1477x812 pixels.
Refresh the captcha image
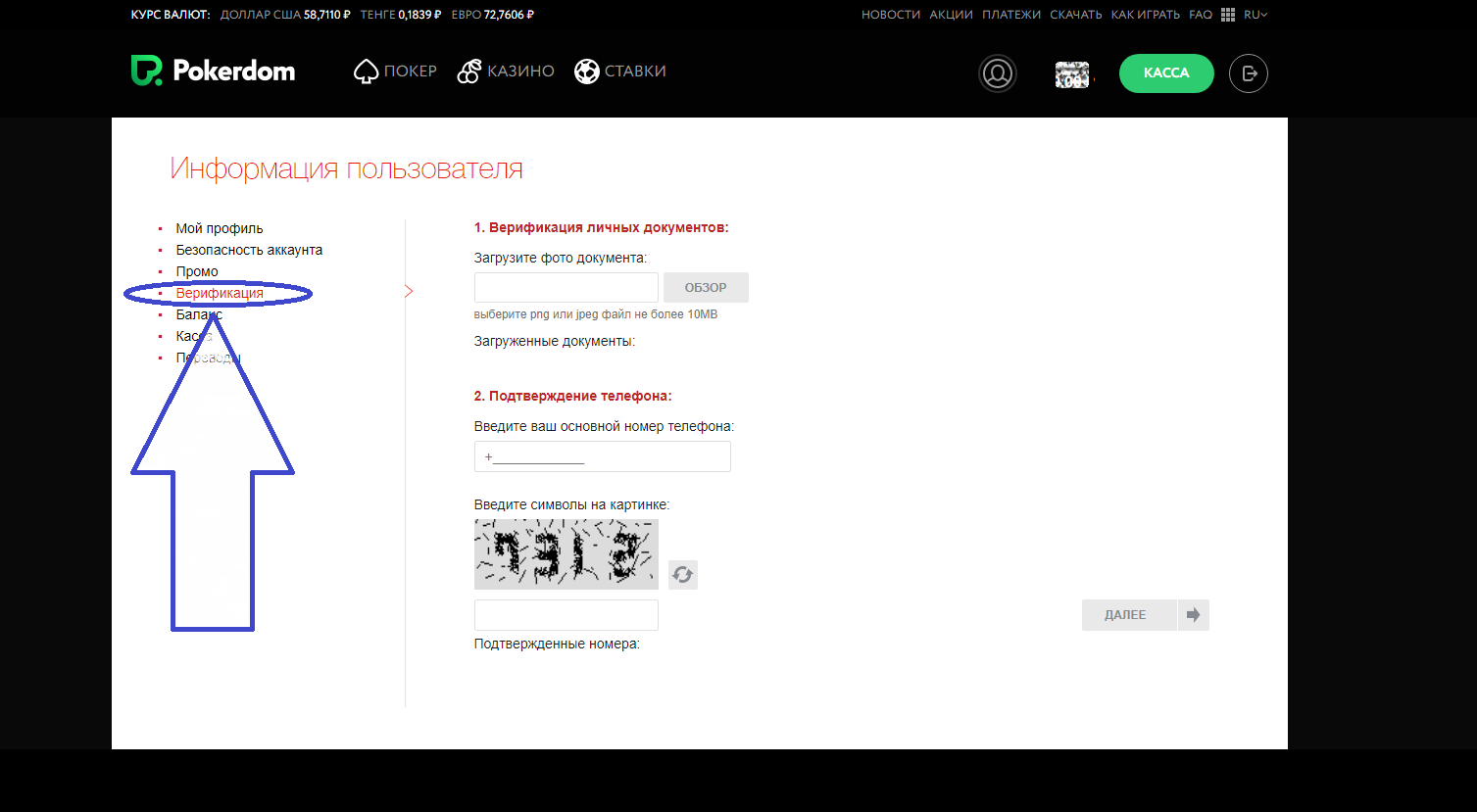[682, 575]
